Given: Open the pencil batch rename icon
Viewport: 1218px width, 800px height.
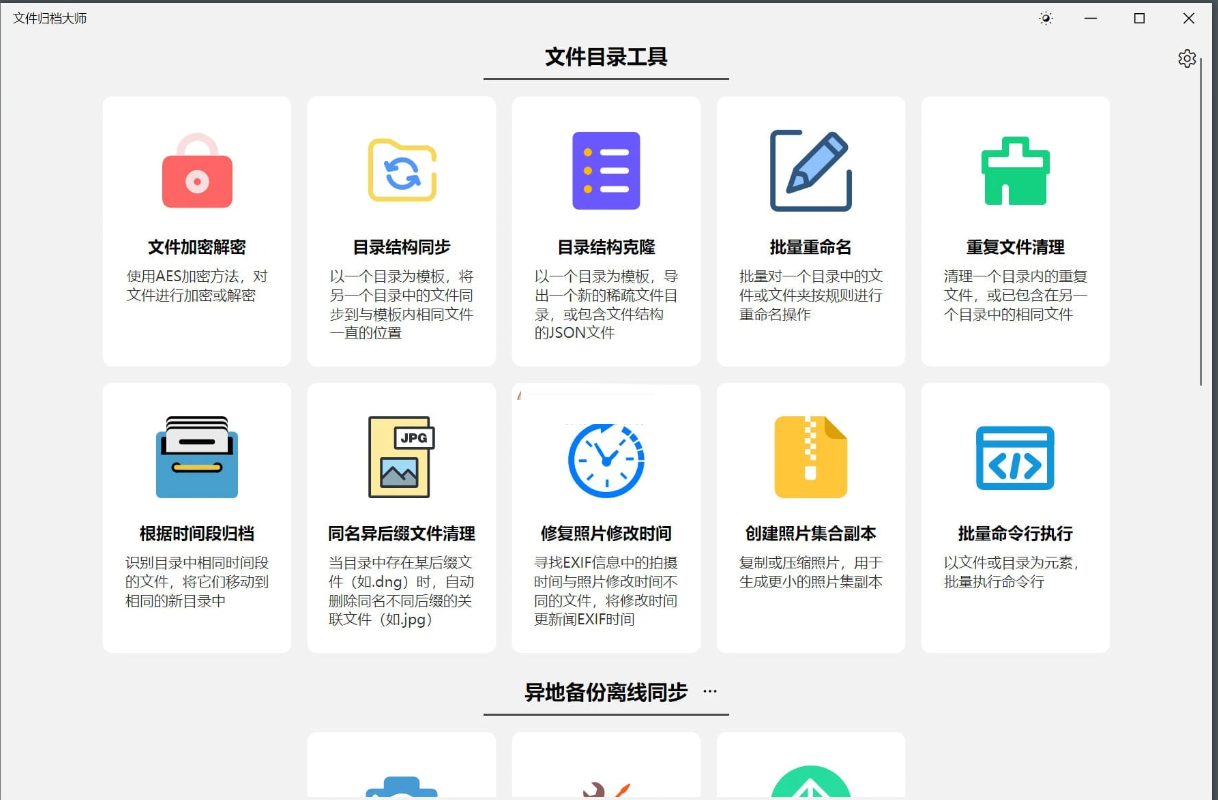Looking at the screenshot, I should pos(811,170).
